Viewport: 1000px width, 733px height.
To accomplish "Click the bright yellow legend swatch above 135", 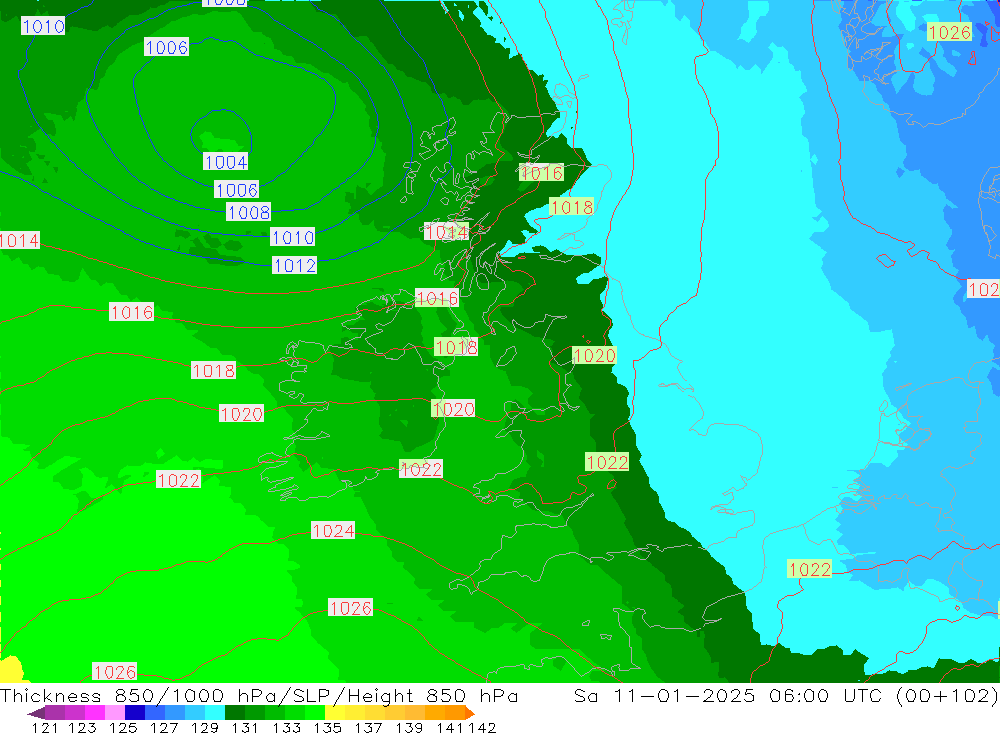I will (335, 713).
